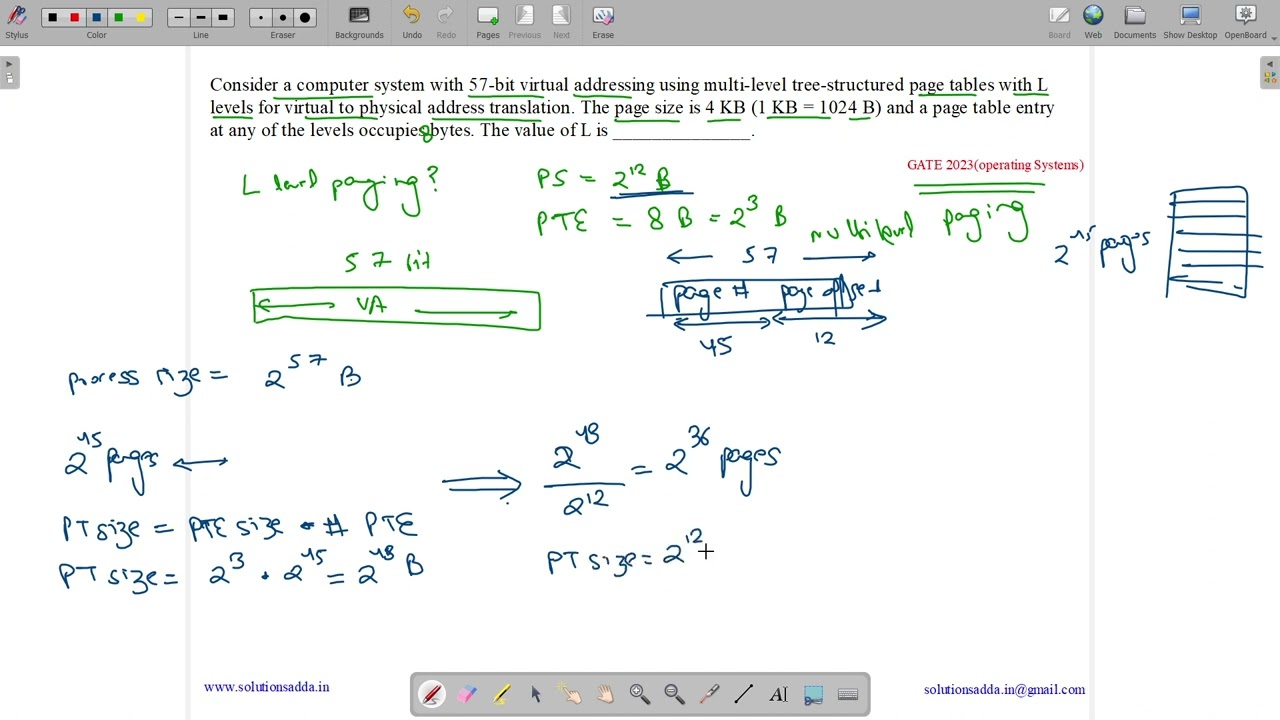The width and height of the screenshot is (1280, 720).
Task: Select the Pen tool in stylus palette
Action: [432, 694]
